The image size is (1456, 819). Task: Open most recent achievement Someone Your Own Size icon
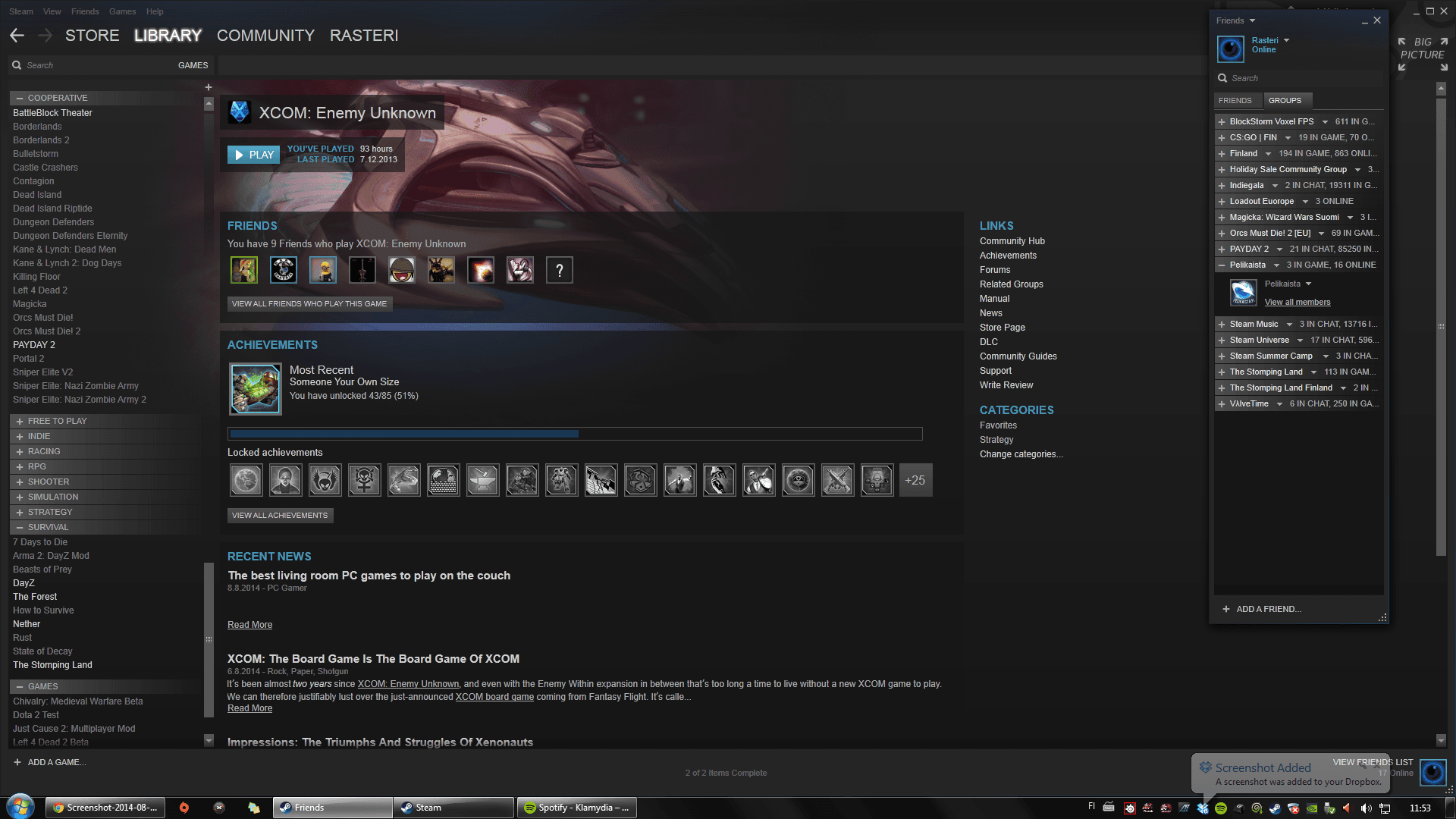256,389
